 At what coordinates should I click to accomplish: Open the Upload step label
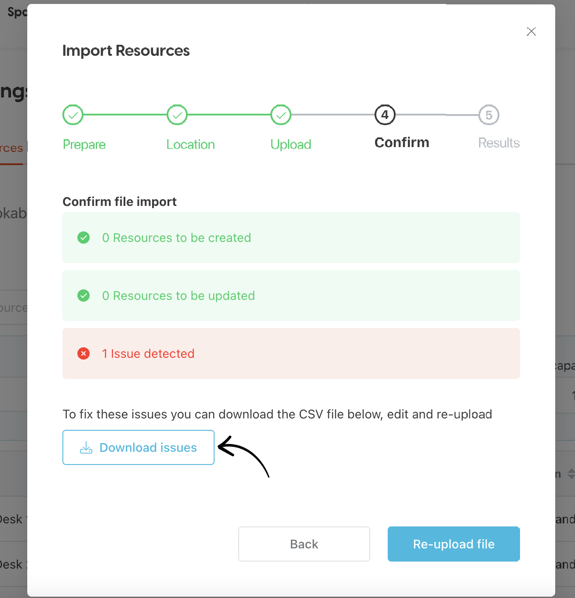(291, 145)
